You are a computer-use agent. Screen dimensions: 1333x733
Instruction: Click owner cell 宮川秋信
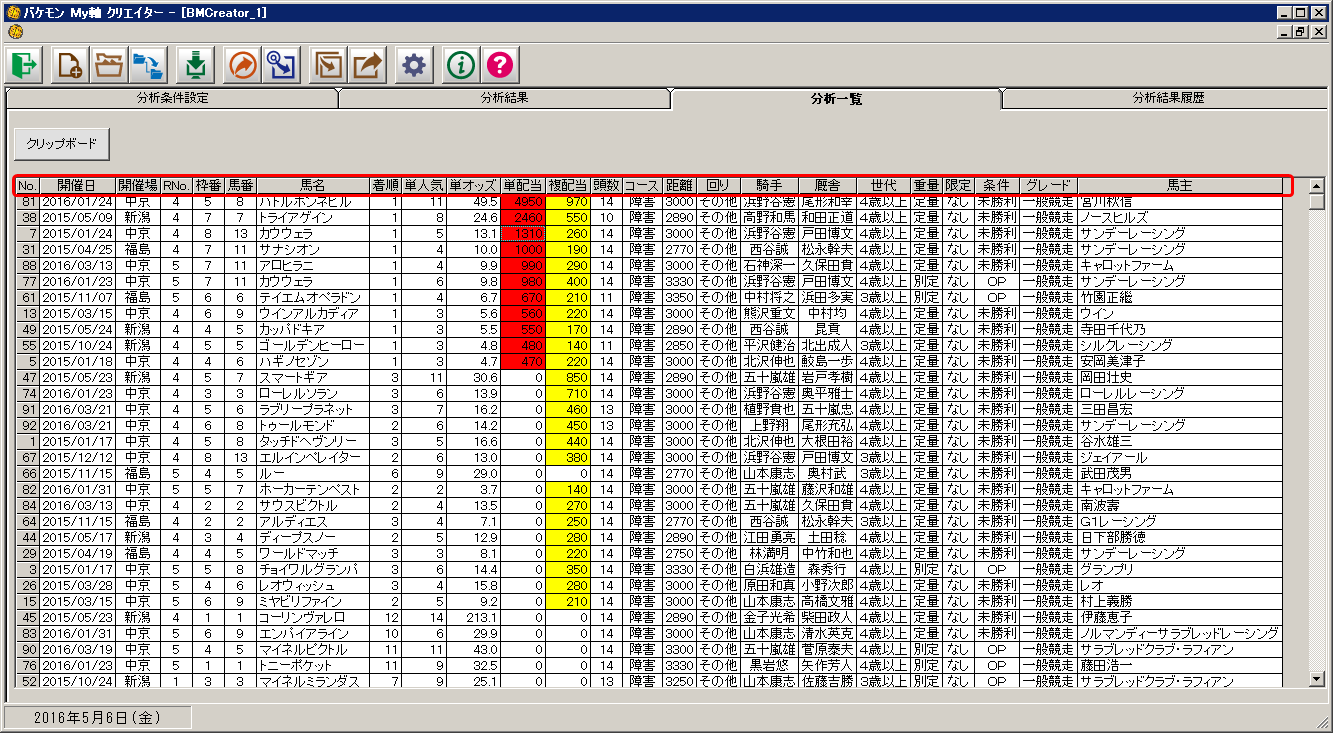(x=1179, y=201)
